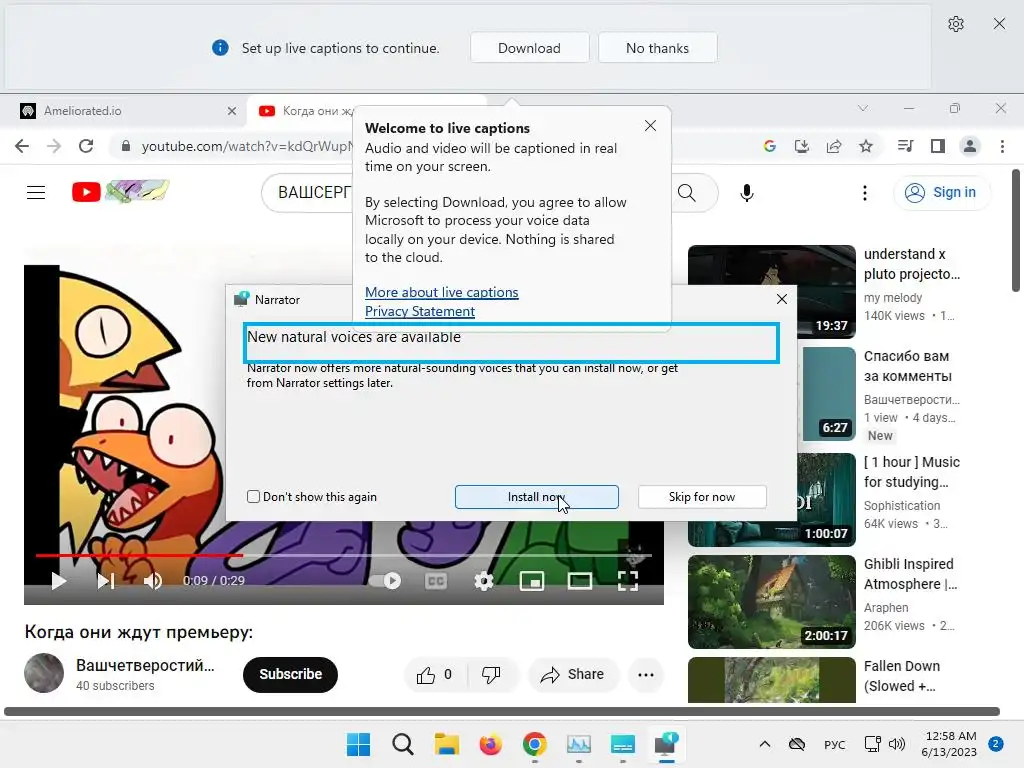Viewport: 1024px width, 768px height.
Task: Skip to next video
Action: 106,581
